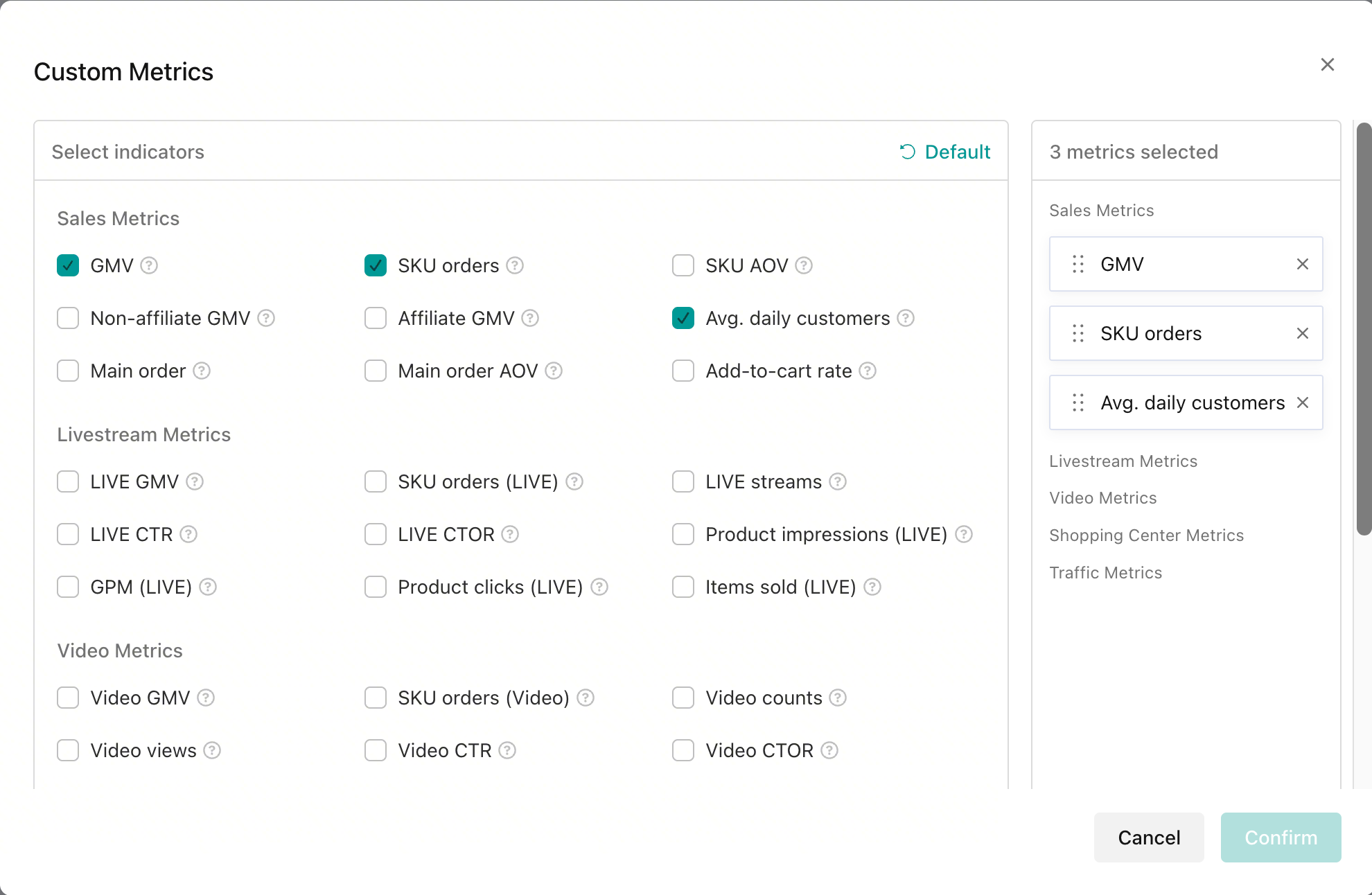The image size is (1372, 895).
Task: Click the drag handle beside selected GMV
Action: point(1078,264)
